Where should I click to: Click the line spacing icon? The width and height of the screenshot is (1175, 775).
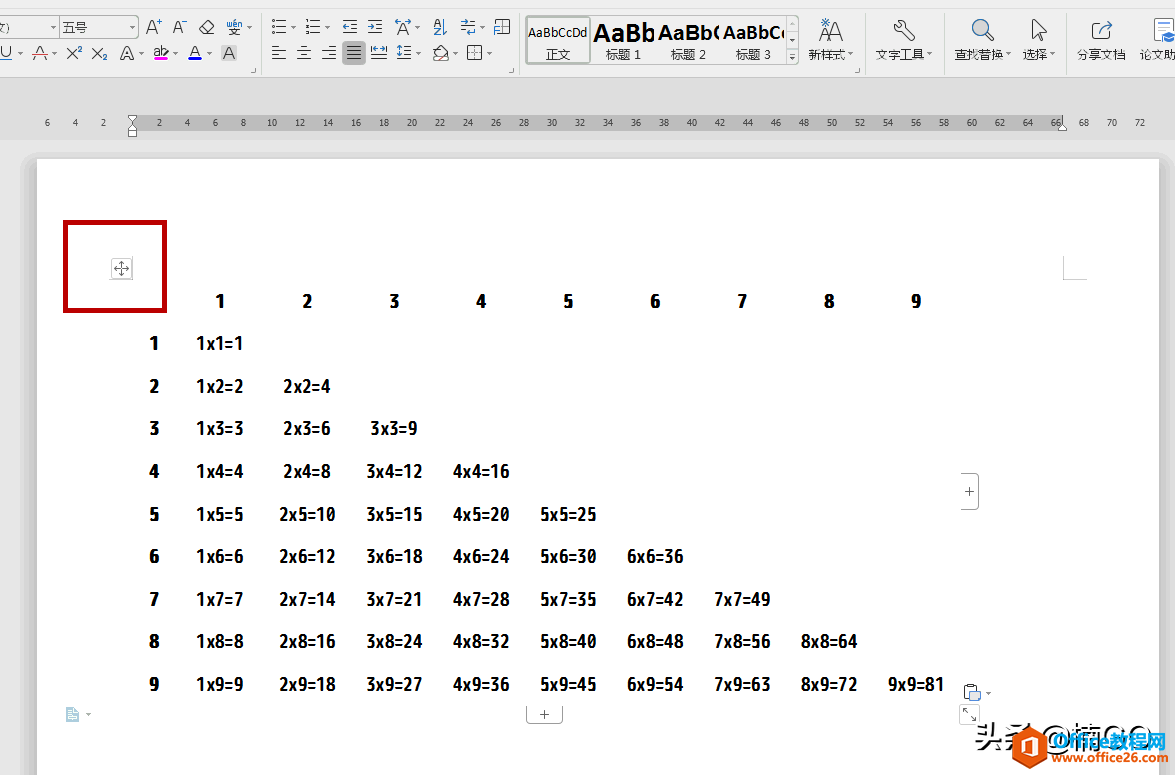click(404, 53)
